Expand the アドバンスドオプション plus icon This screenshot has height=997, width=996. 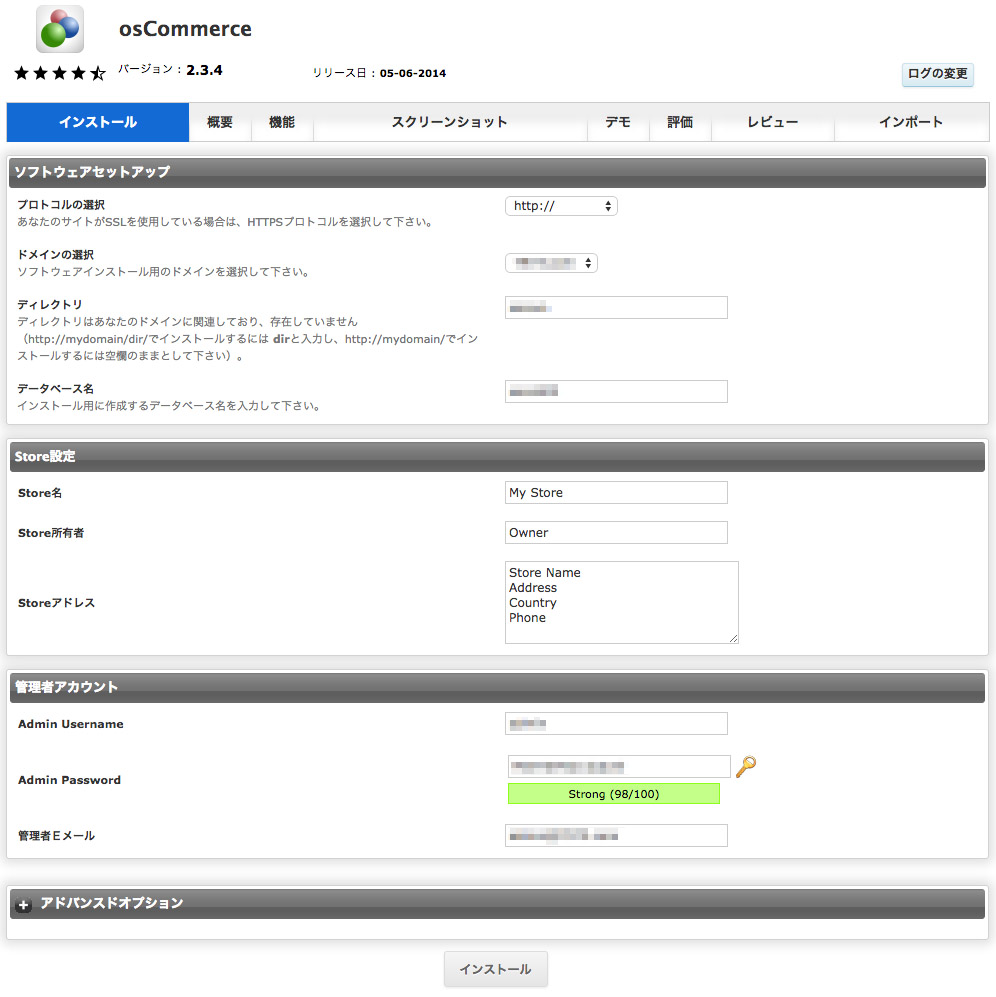pyautogui.click(x=25, y=904)
